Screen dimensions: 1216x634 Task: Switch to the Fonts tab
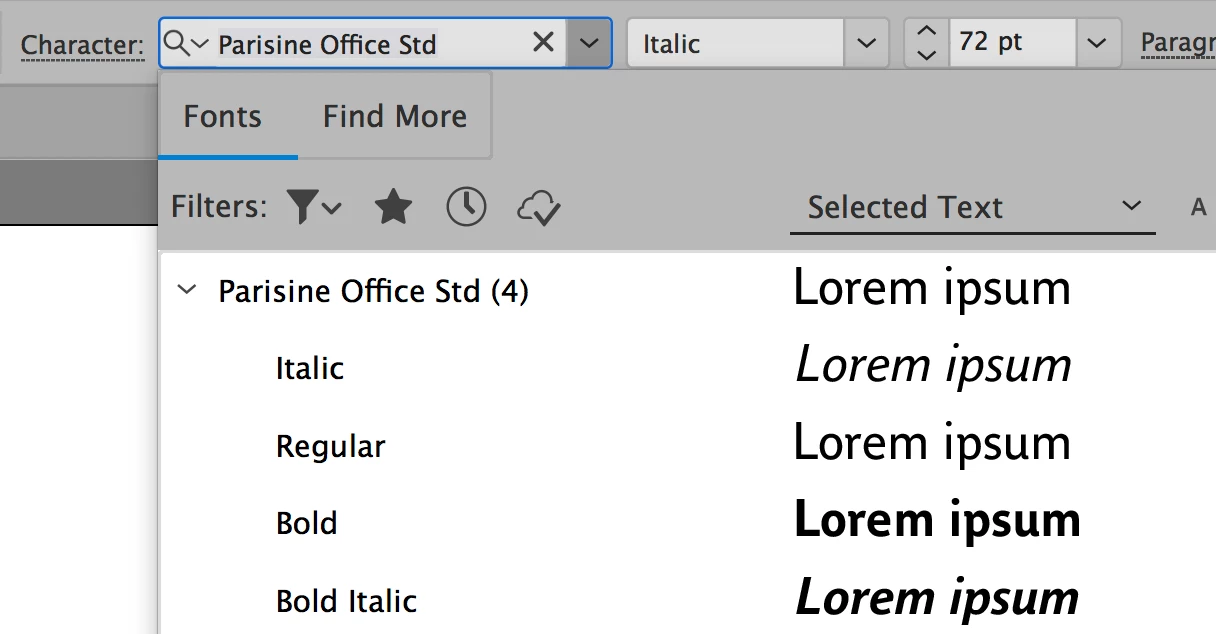pos(222,116)
